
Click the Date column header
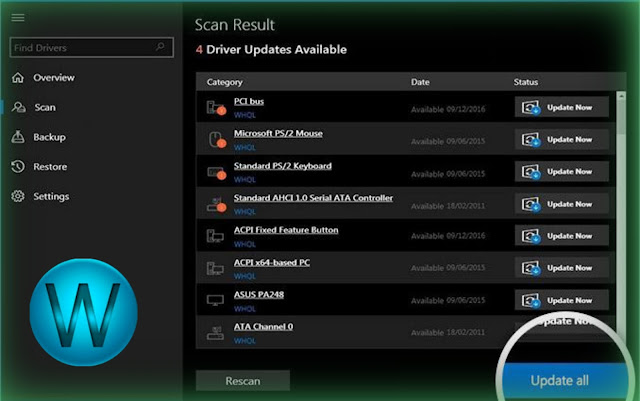pos(420,82)
